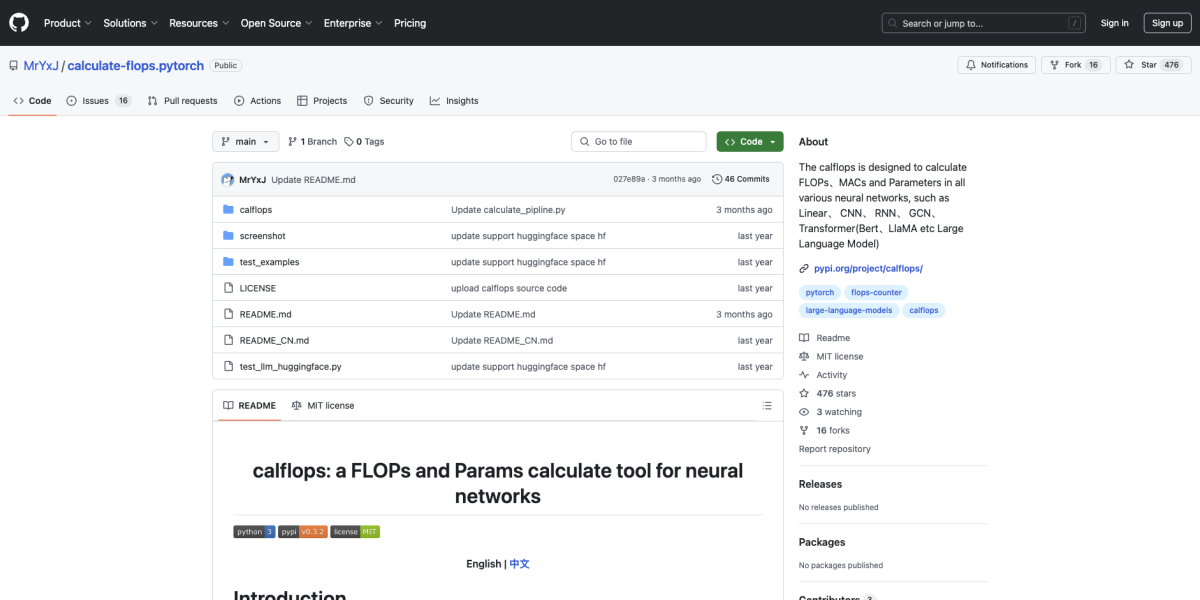Open the Pull requests tab
The height and width of the screenshot is (600, 1200).
tap(182, 101)
